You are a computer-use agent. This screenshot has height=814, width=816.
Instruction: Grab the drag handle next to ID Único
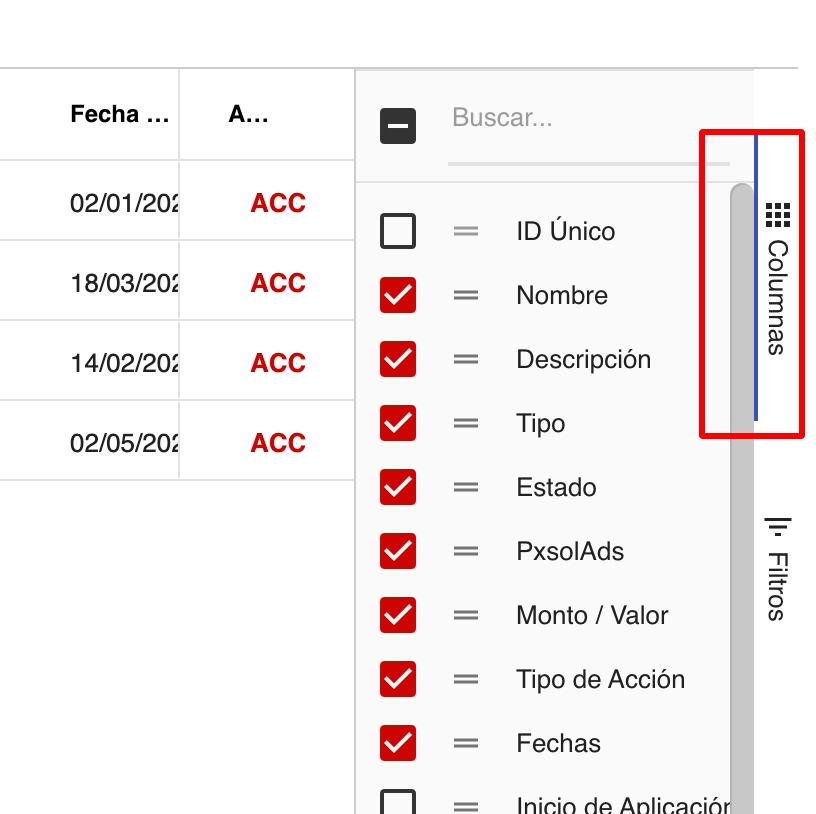[466, 231]
